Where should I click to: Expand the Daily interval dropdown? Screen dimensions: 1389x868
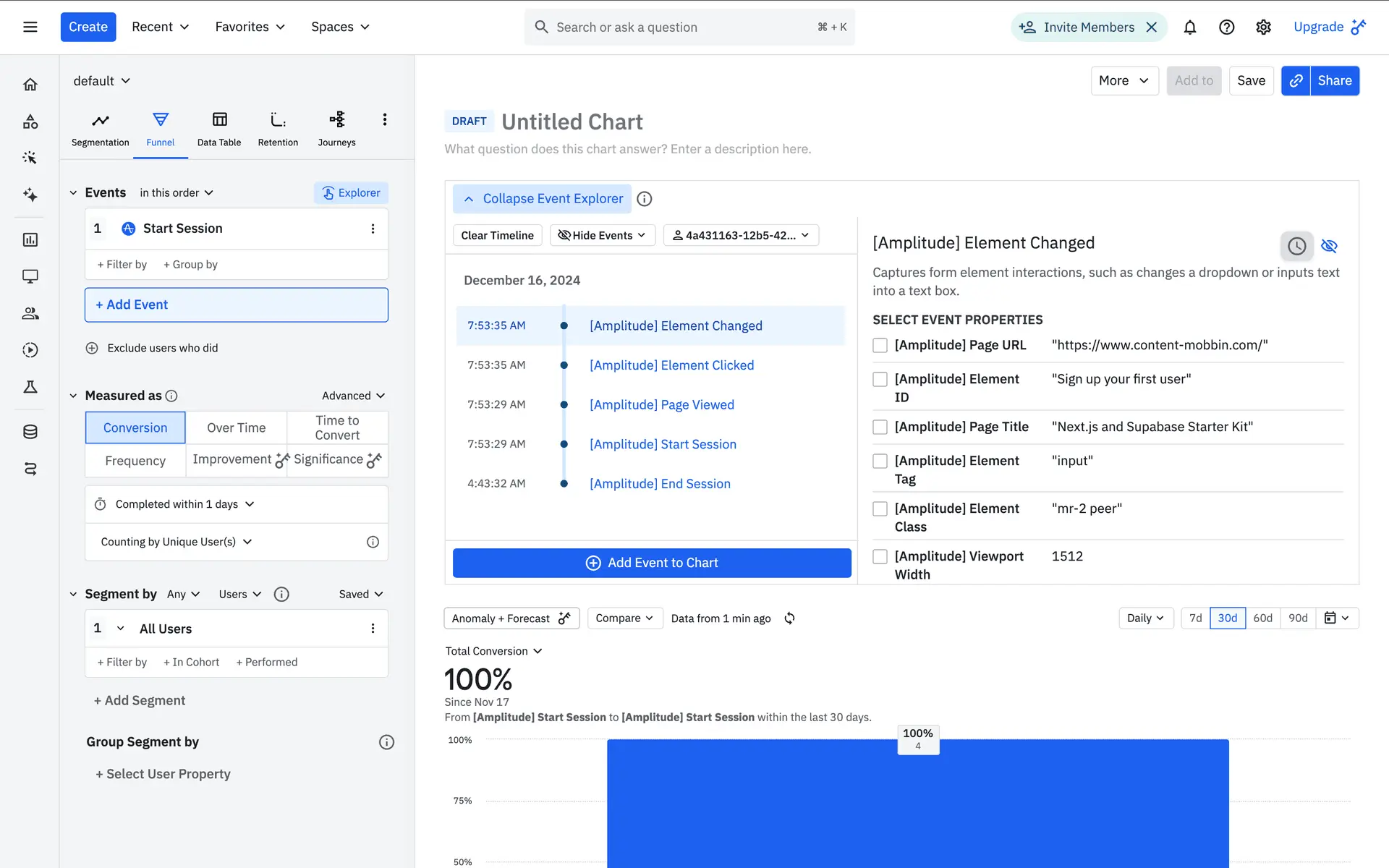(1145, 618)
